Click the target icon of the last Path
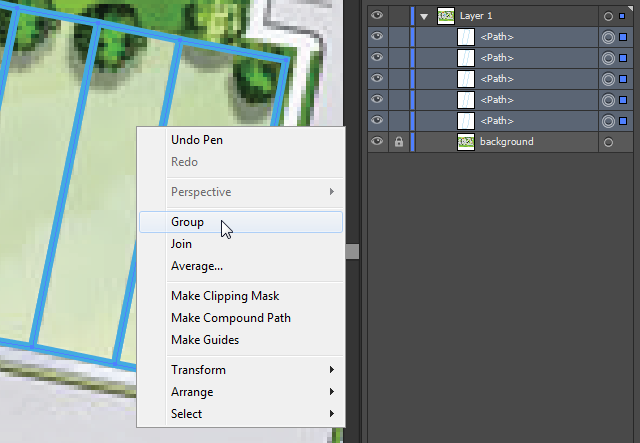 [608, 121]
